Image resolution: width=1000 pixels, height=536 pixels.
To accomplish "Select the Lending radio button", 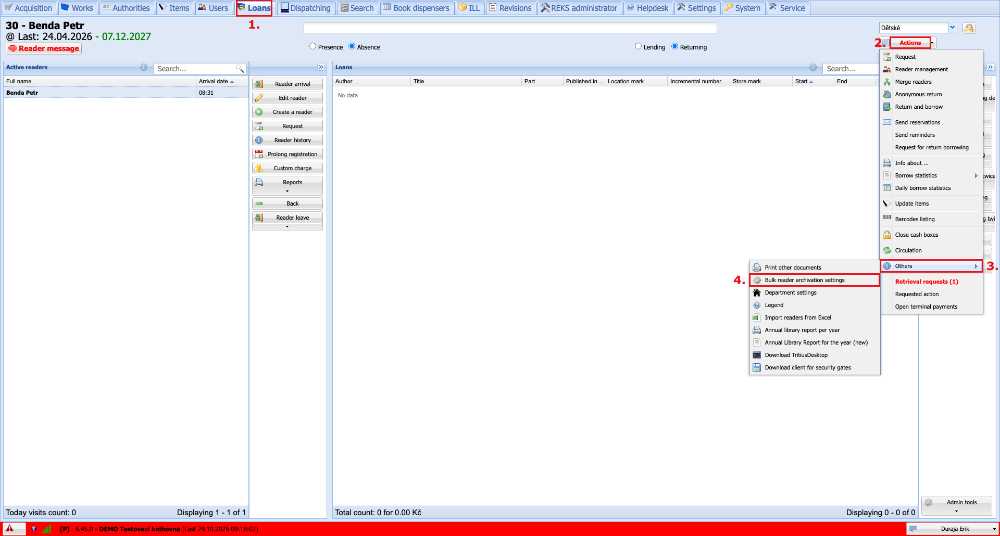I will tap(638, 47).
